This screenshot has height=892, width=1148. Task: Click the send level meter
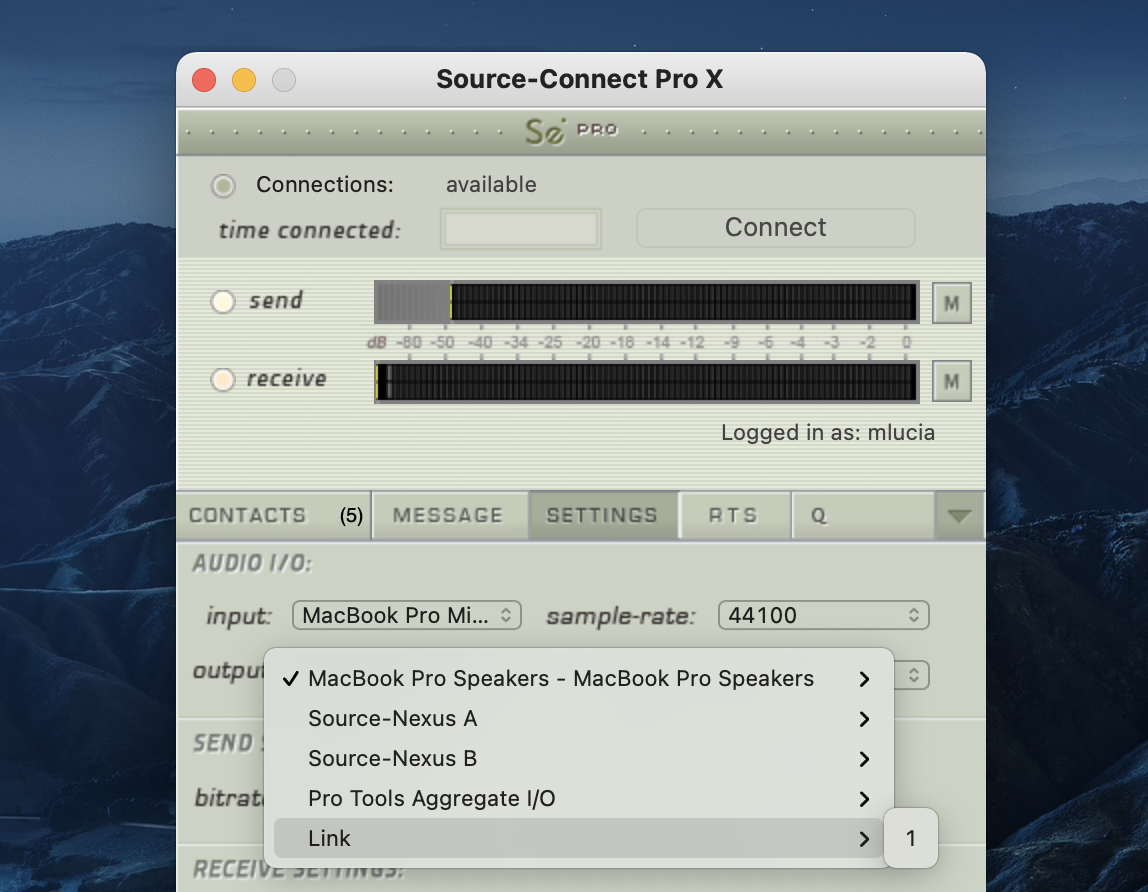pos(646,302)
